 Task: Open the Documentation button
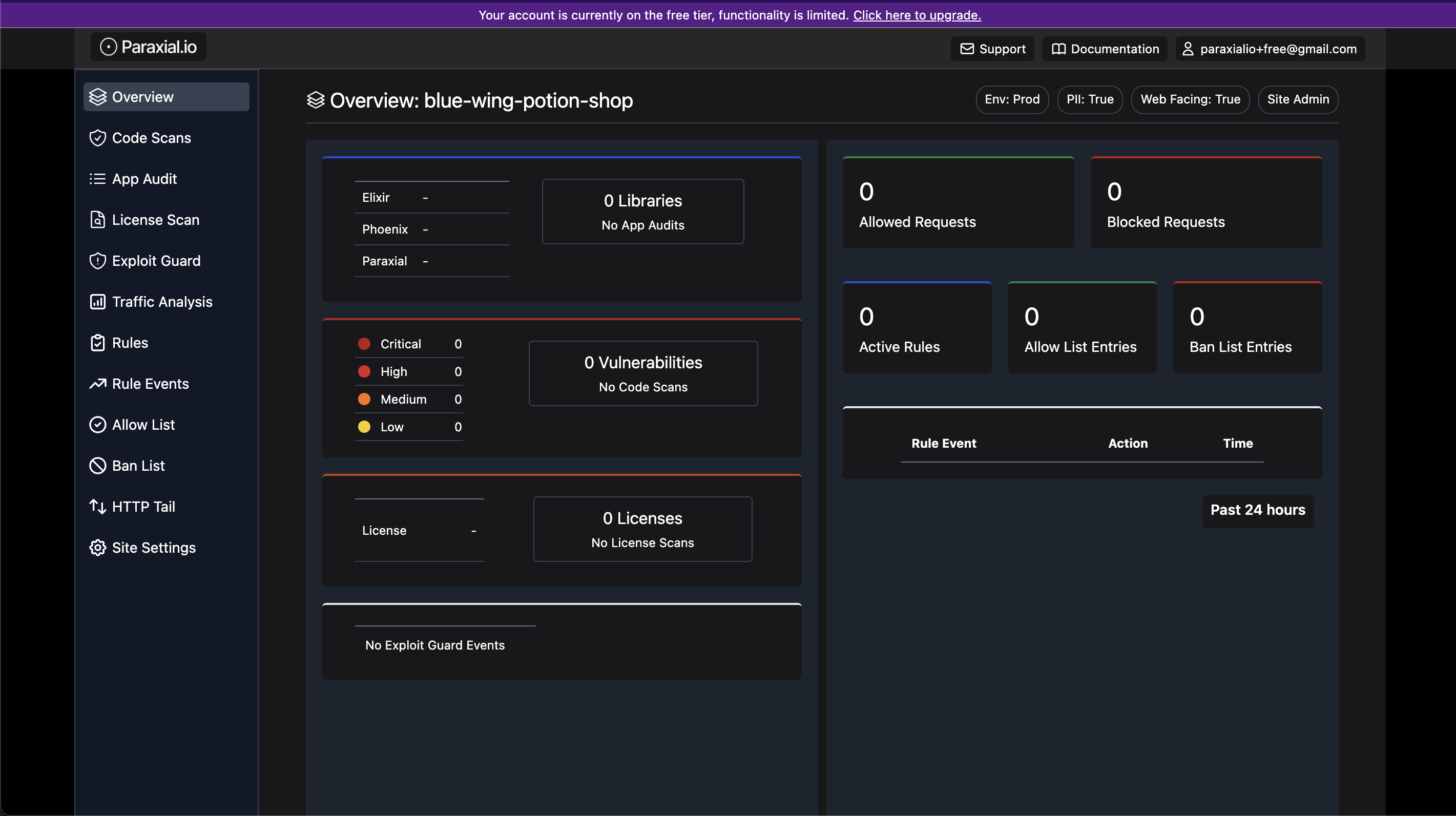point(1105,49)
